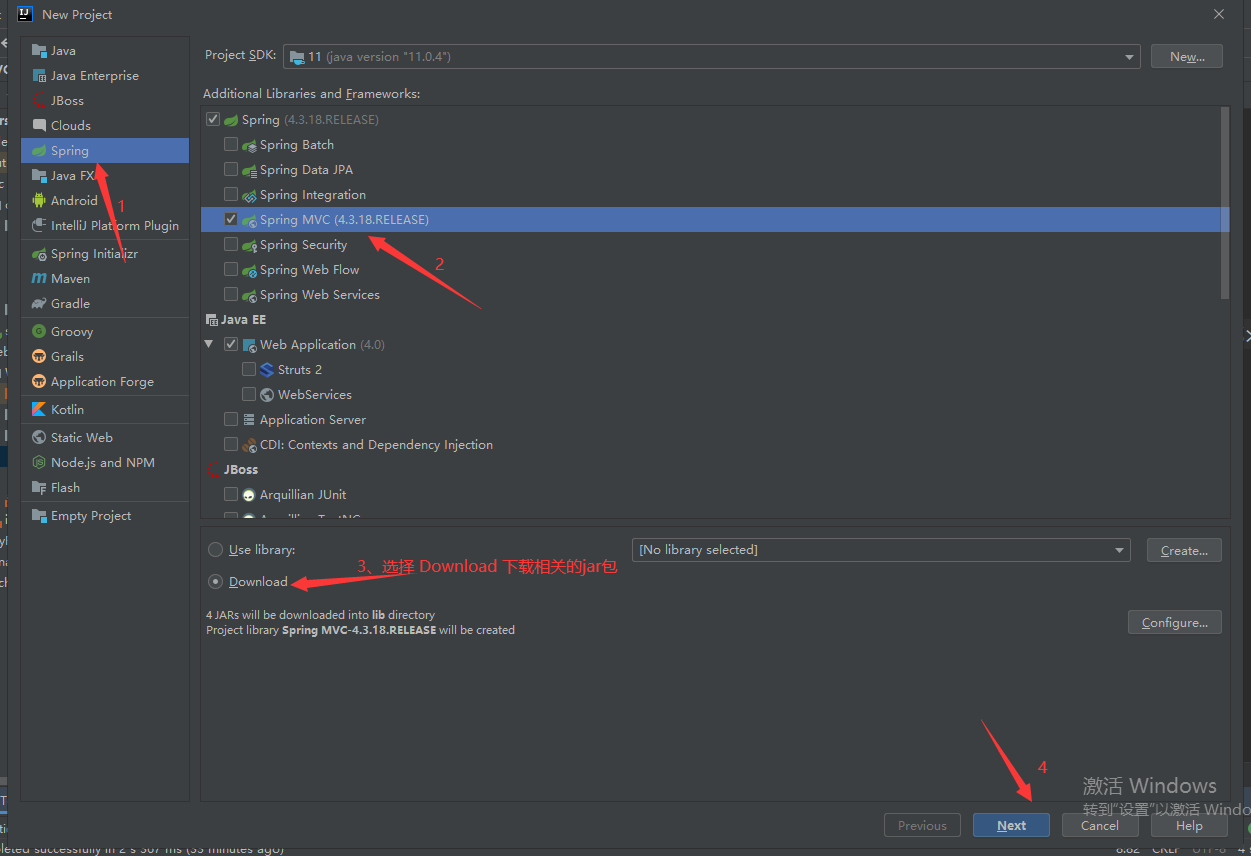The image size is (1251, 856).
Task: Click the frameworks list vertical scrollbar
Action: pos(1225,203)
